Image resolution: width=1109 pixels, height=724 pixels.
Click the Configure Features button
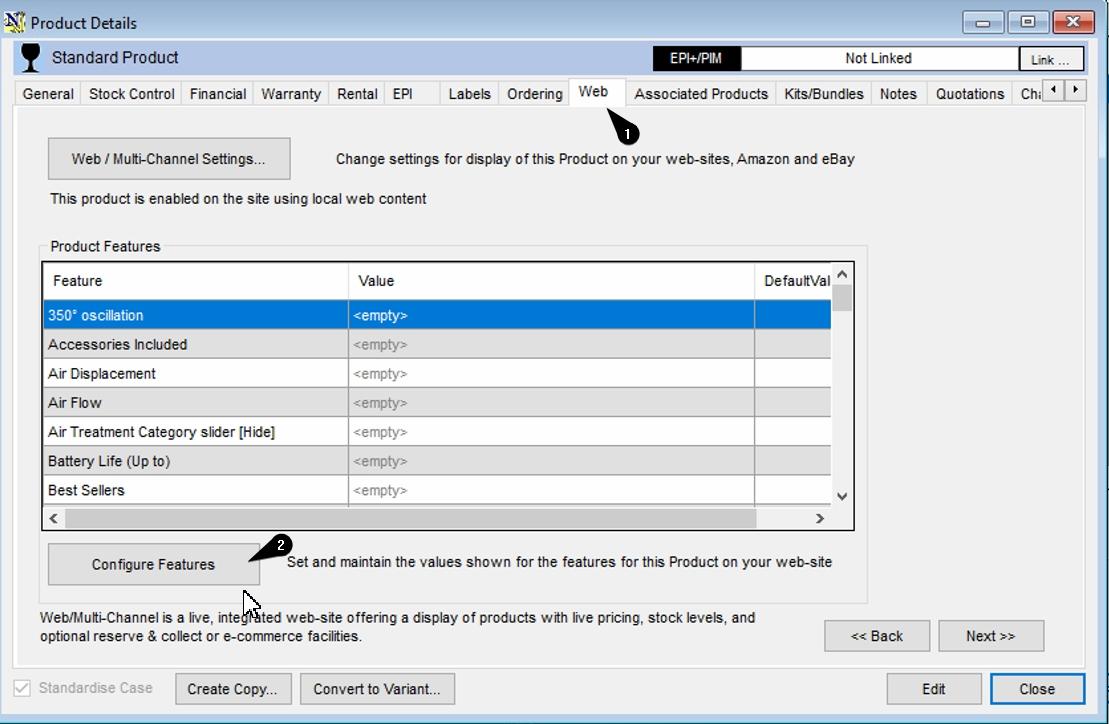tap(151, 563)
